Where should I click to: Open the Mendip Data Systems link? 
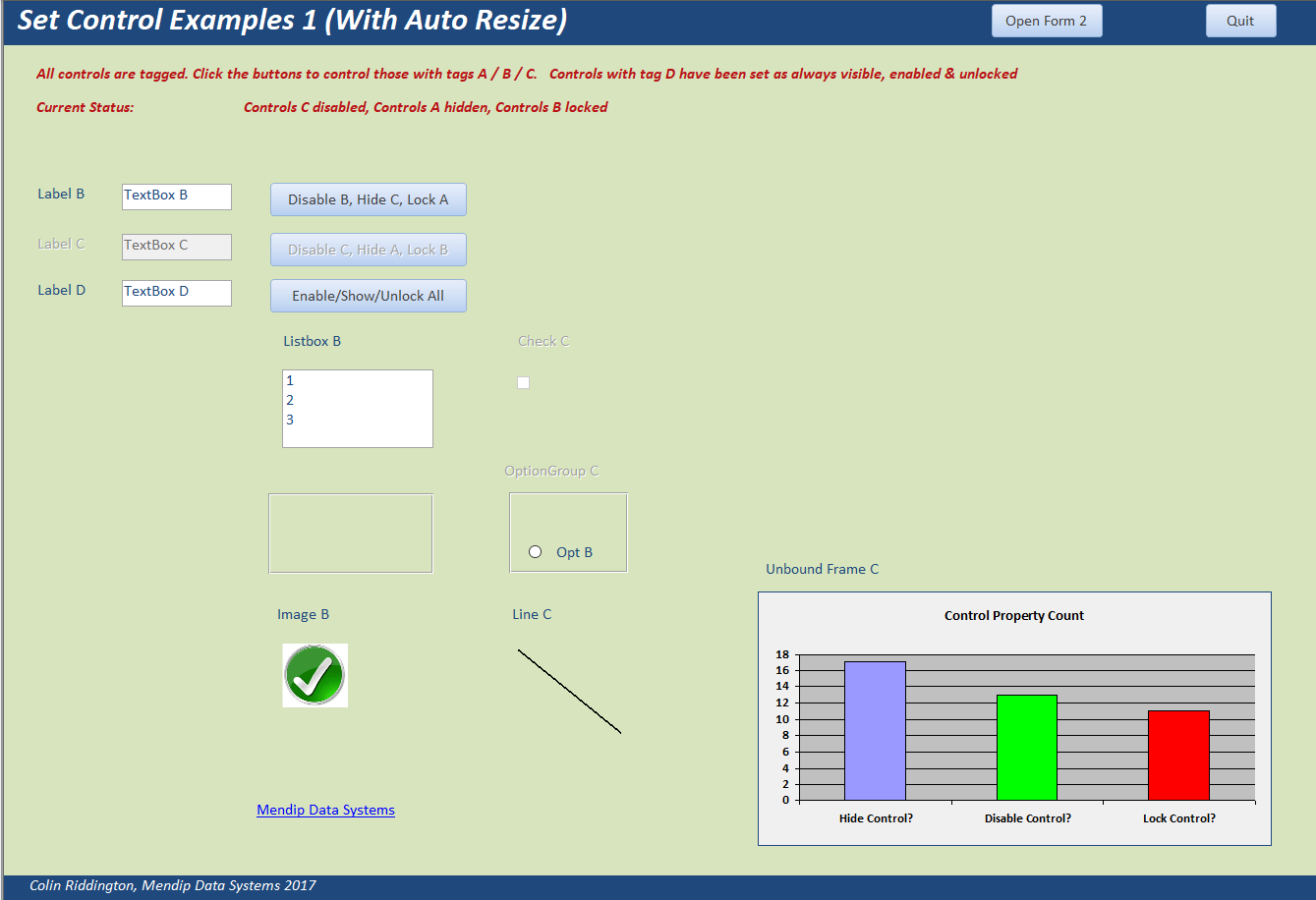[x=325, y=810]
